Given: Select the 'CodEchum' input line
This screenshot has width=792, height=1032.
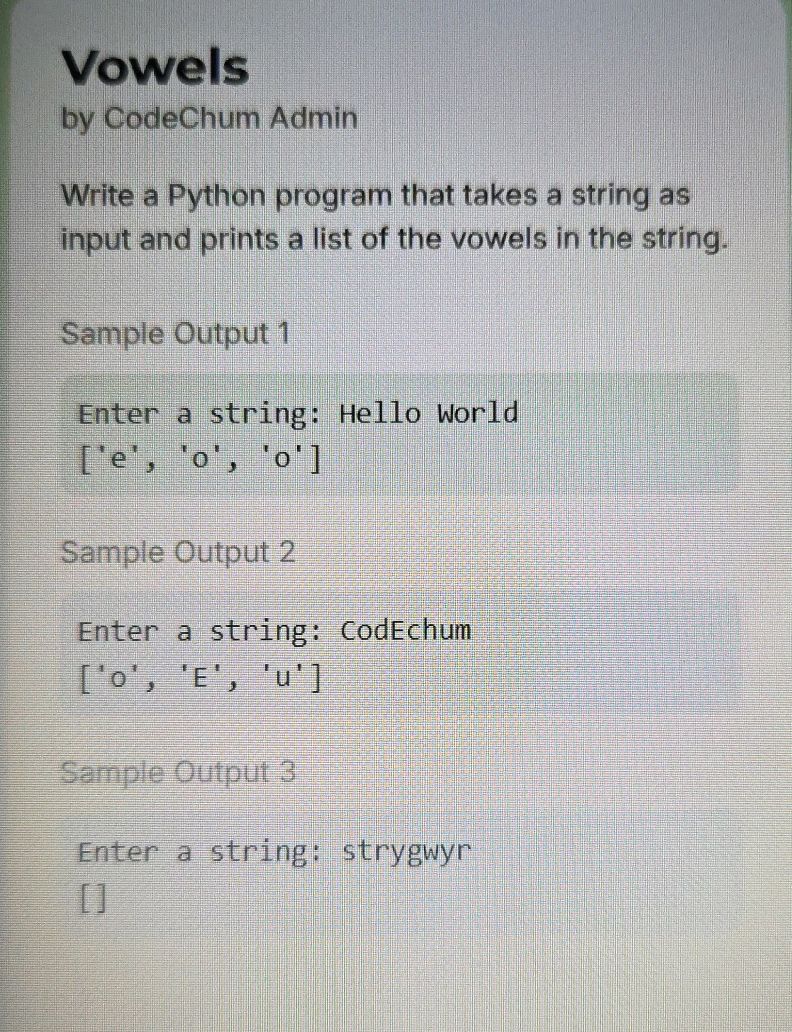Looking at the screenshot, I should pos(275,631).
